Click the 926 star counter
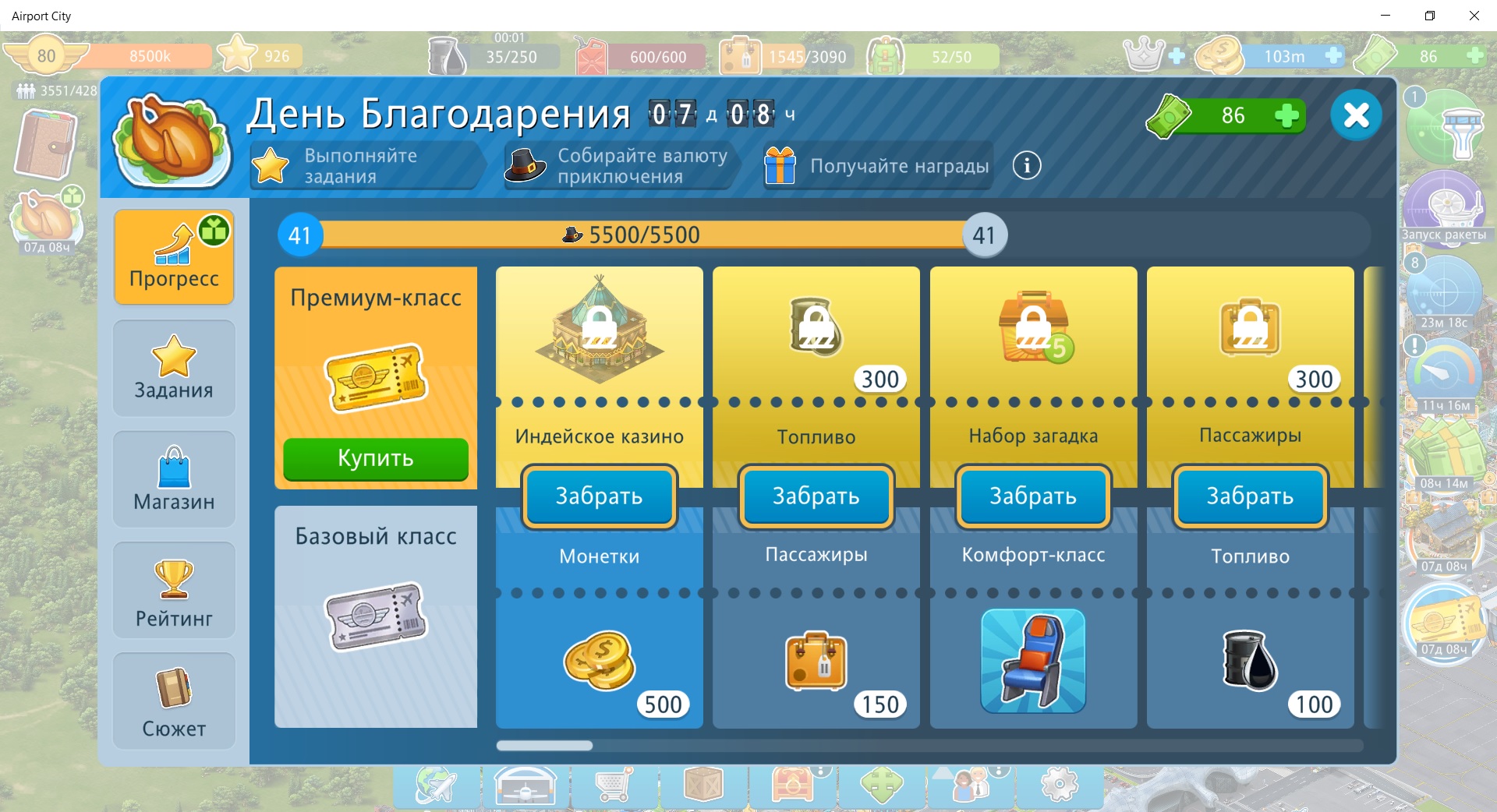 pos(259,55)
